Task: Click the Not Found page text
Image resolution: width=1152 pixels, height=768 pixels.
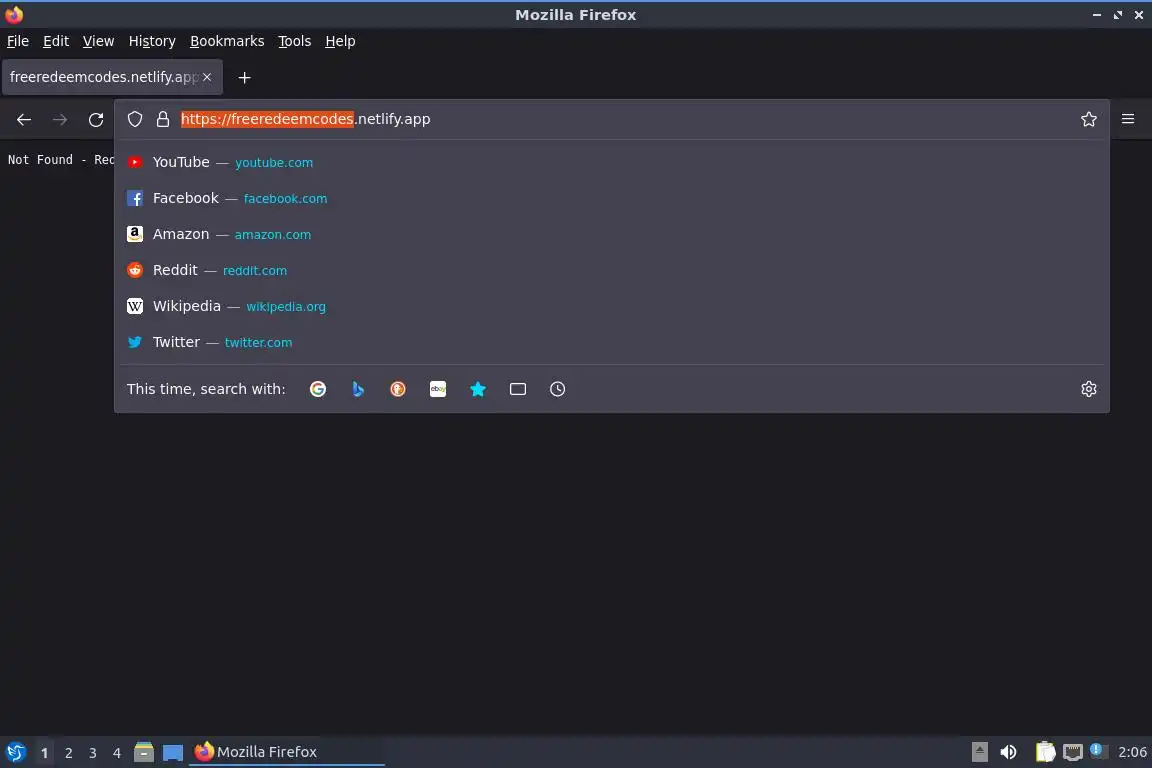Action: click(x=60, y=159)
